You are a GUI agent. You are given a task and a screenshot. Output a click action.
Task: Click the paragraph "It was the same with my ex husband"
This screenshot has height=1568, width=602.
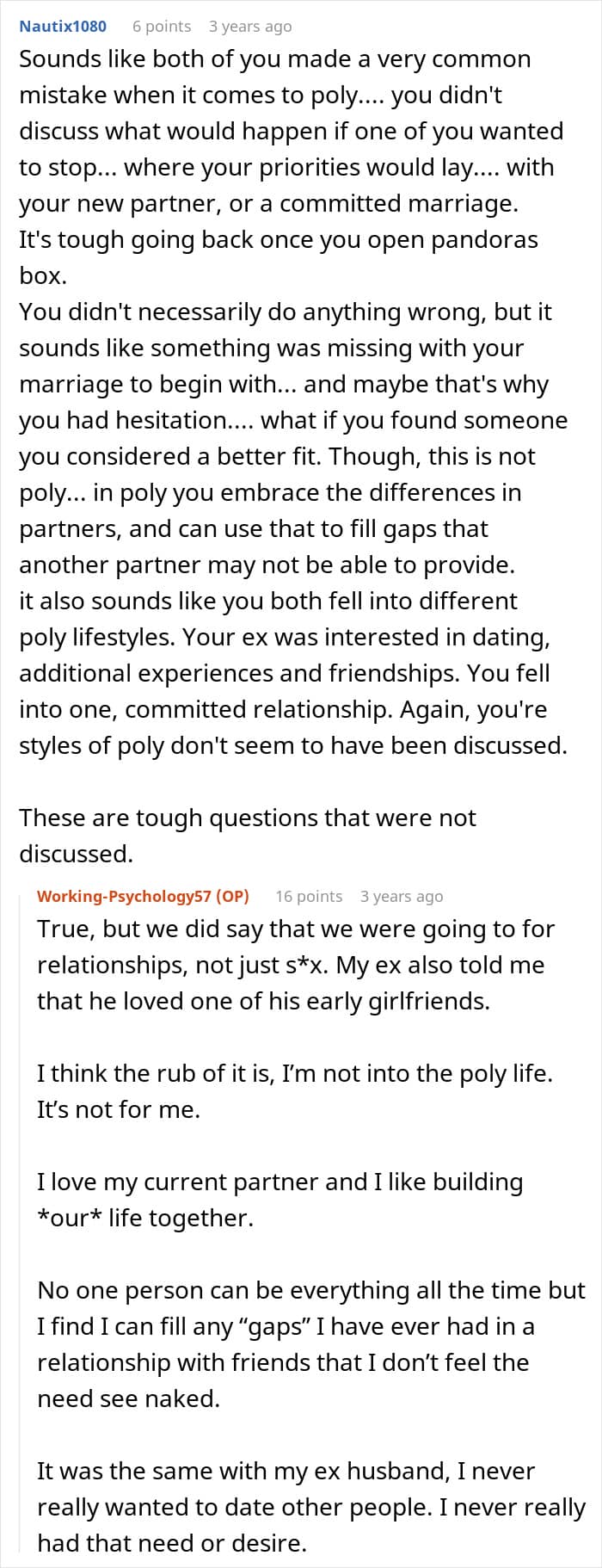pyautogui.click(x=310, y=1507)
